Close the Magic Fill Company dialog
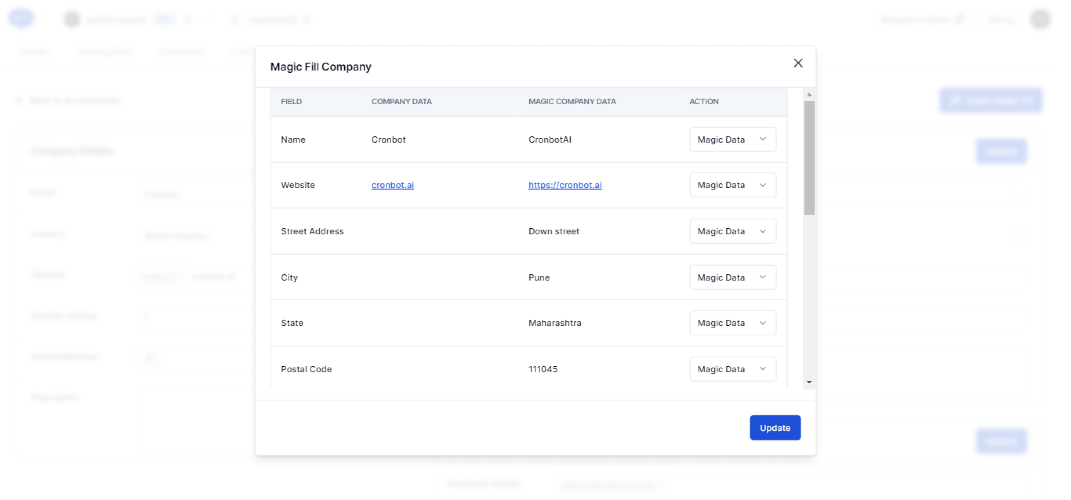1071x500 pixels. (798, 63)
